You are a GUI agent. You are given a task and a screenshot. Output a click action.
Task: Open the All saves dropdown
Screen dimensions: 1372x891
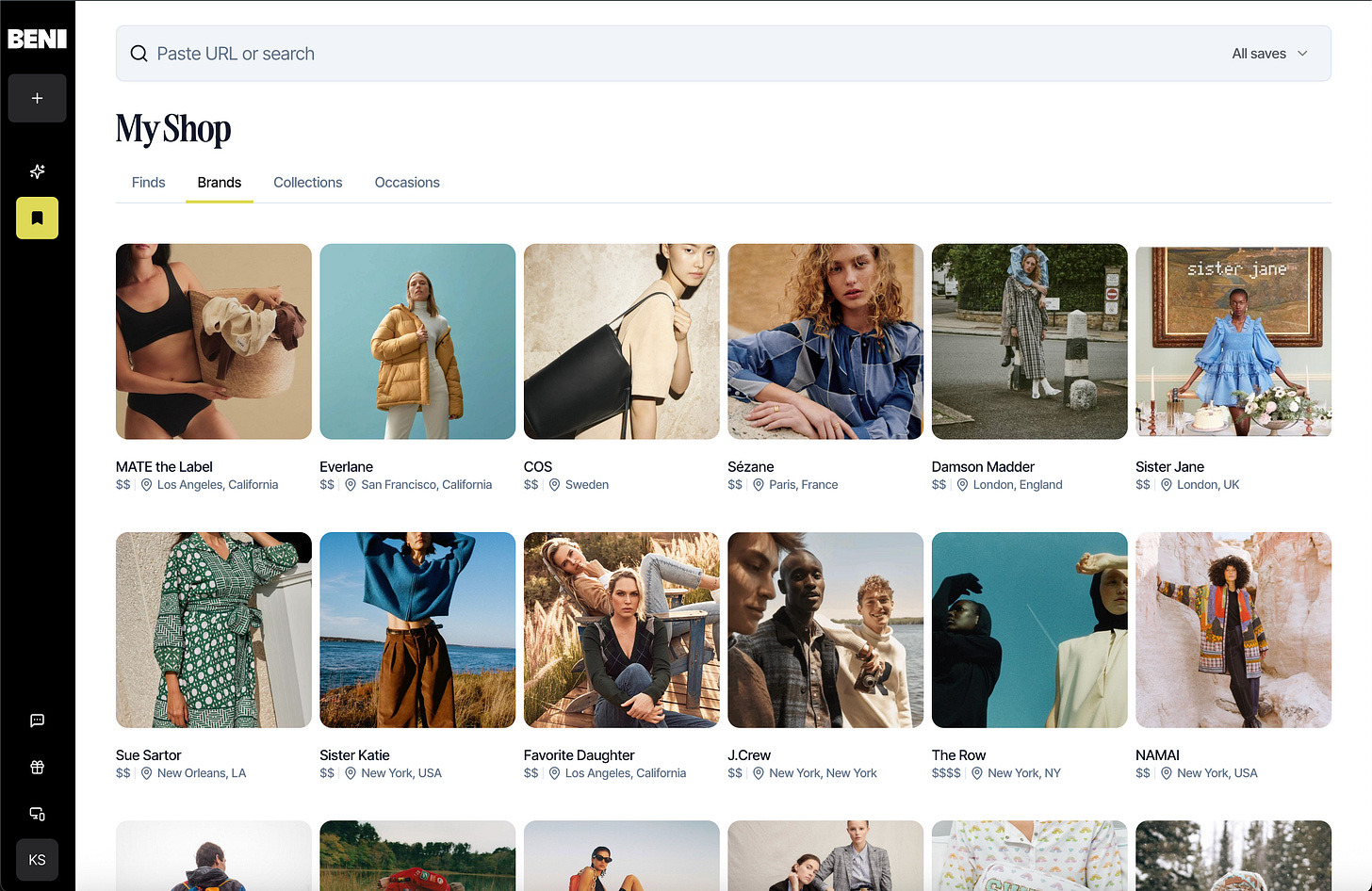point(1269,54)
